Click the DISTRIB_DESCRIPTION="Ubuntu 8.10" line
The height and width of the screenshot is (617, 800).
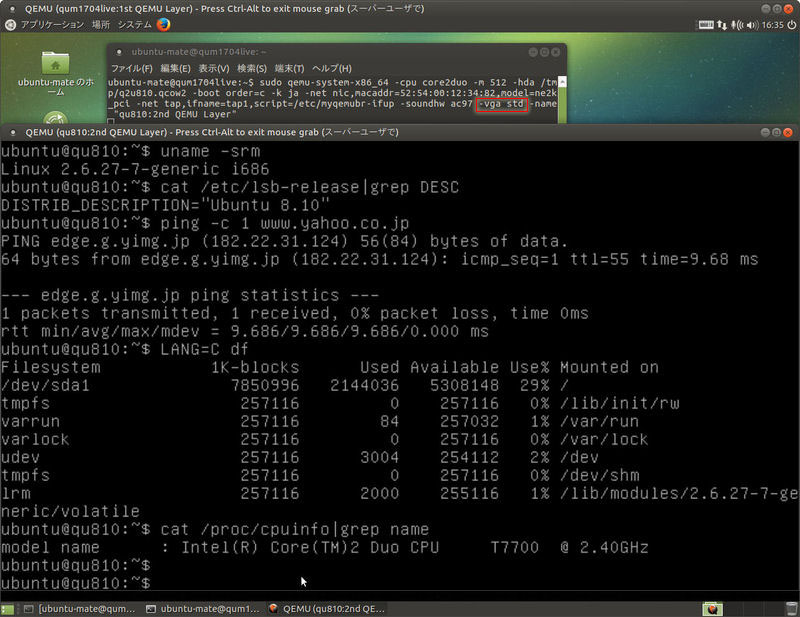pyautogui.click(x=165, y=205)
